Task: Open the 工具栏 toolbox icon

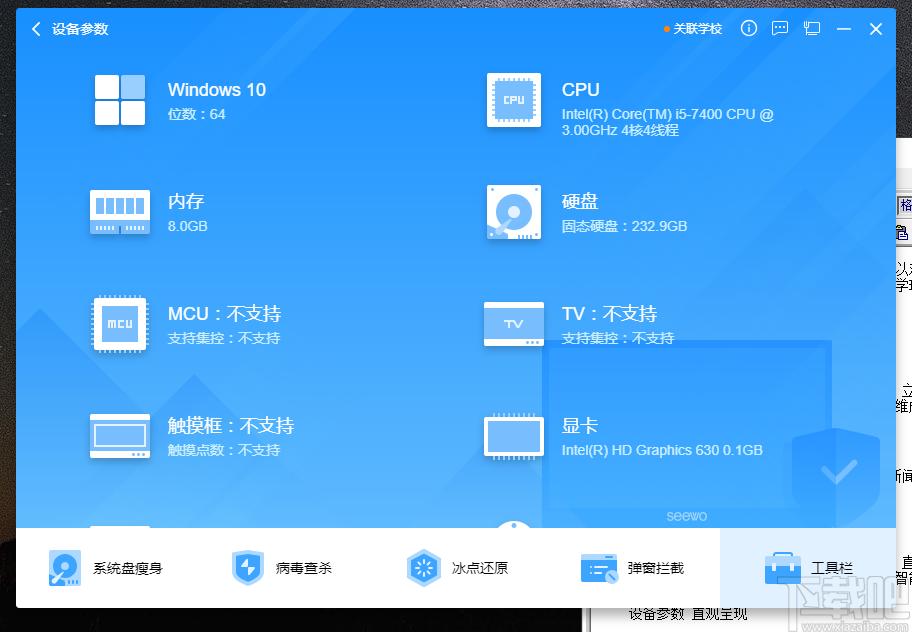Action: point(782,568)
